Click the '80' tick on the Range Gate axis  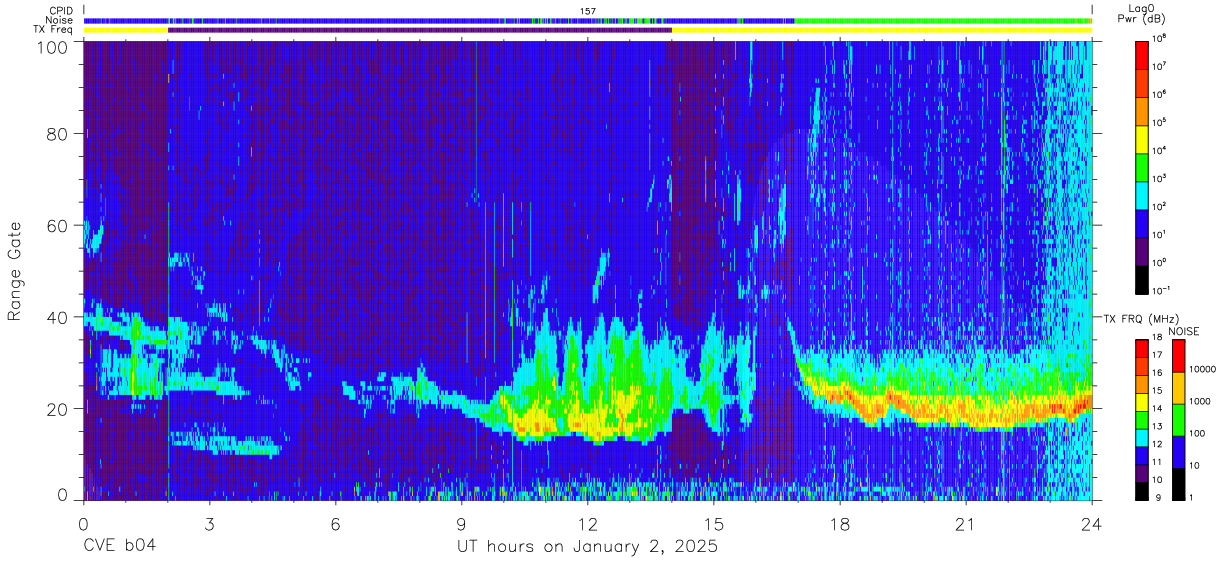(57, 134)
